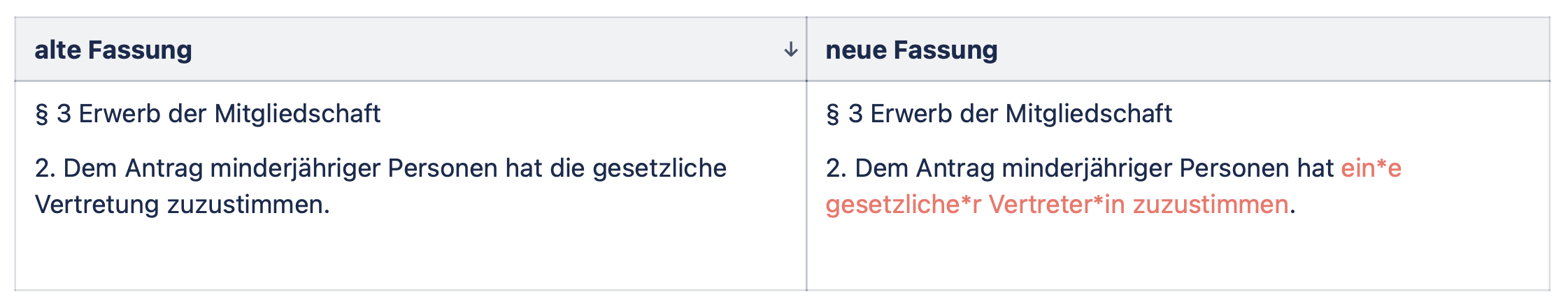This screenshot has width=1568, height=306.
Task: Select the "neue Fassung" column header
Action: click(x=911, y=50)
